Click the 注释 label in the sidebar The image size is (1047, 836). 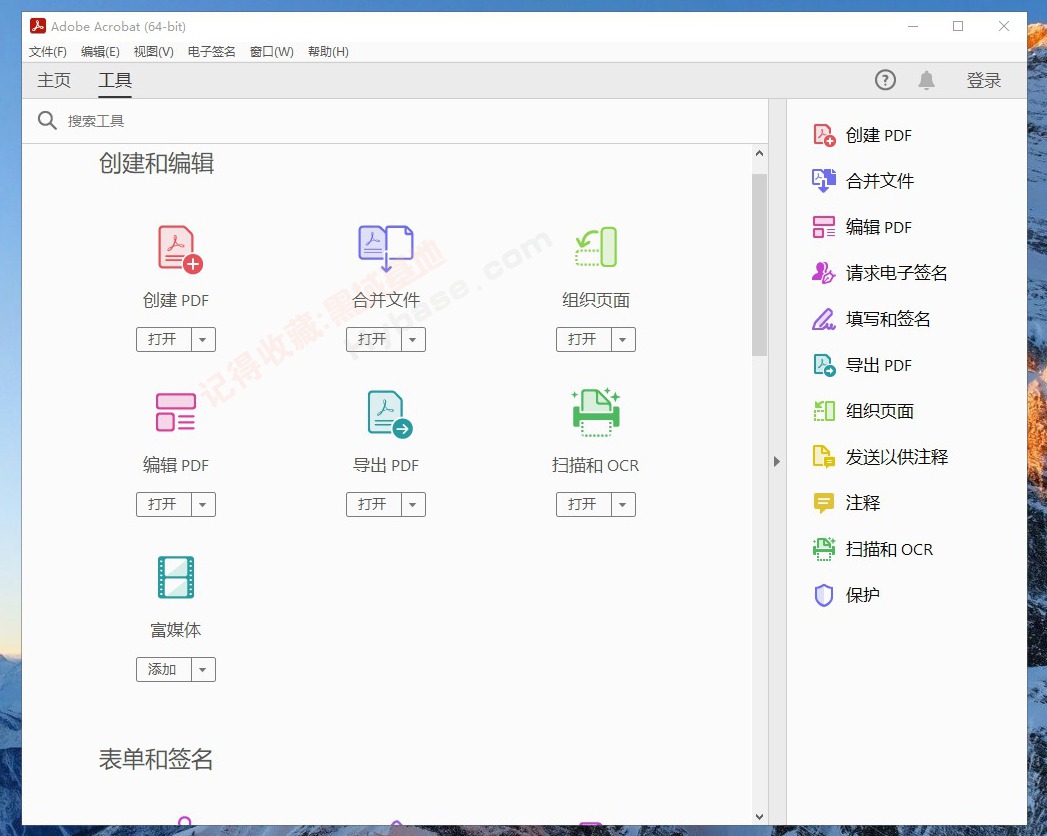(863, 503)
